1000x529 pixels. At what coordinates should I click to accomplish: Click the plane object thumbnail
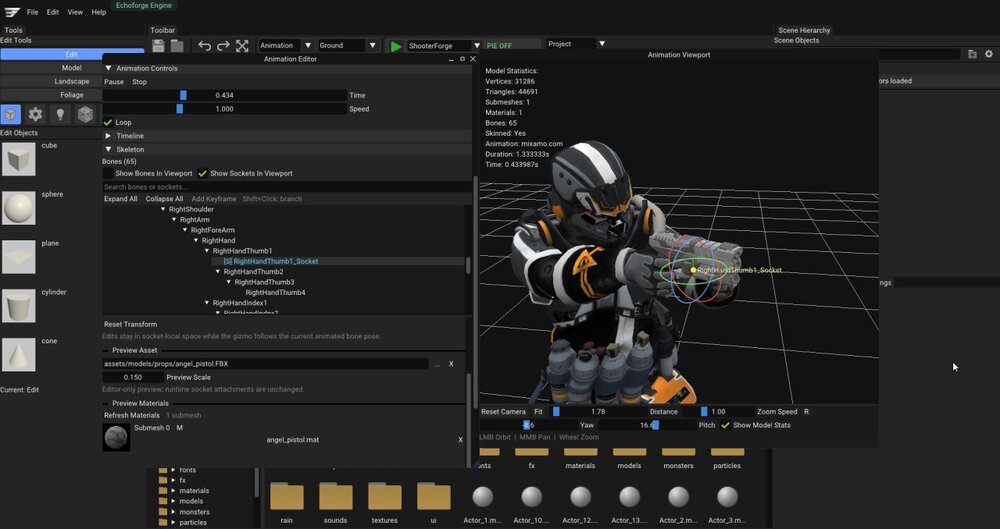point(18,257)
